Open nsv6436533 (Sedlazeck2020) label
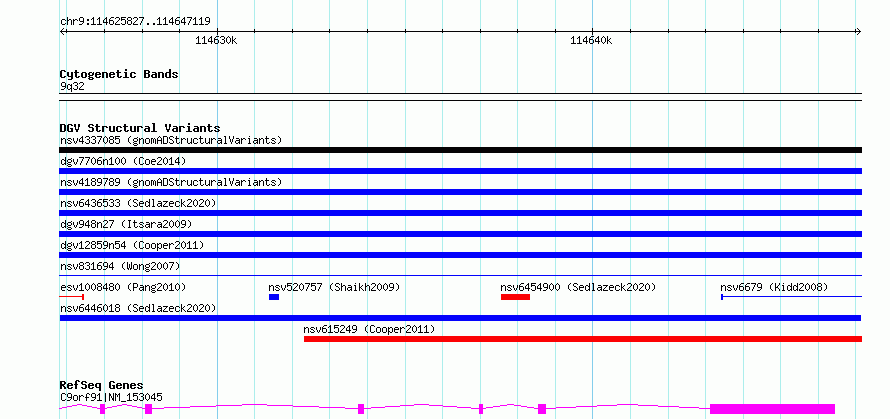The height and width of the screenshot is (419, 890). pos(138,203)
